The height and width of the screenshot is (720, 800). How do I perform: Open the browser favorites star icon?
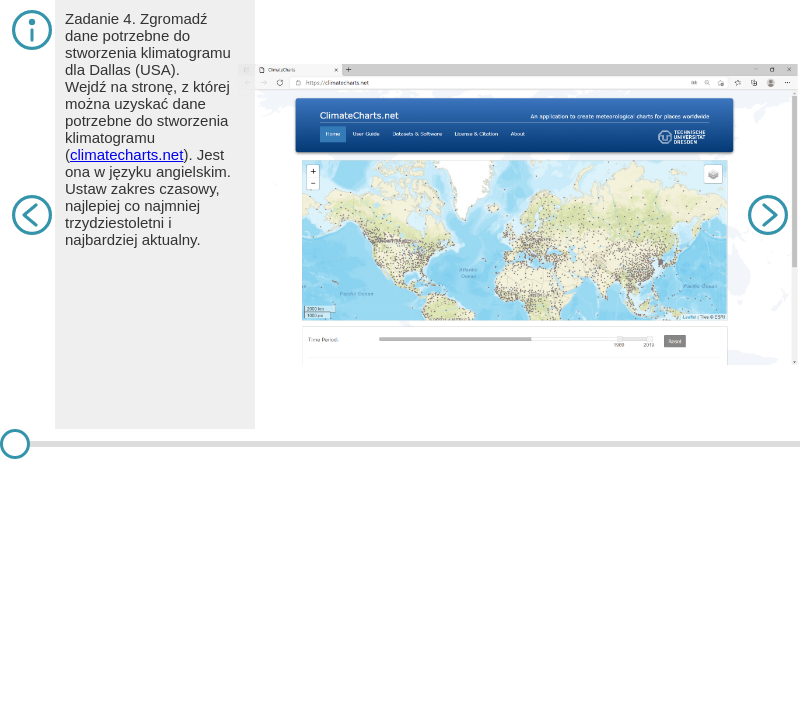[x=738, y=83]
